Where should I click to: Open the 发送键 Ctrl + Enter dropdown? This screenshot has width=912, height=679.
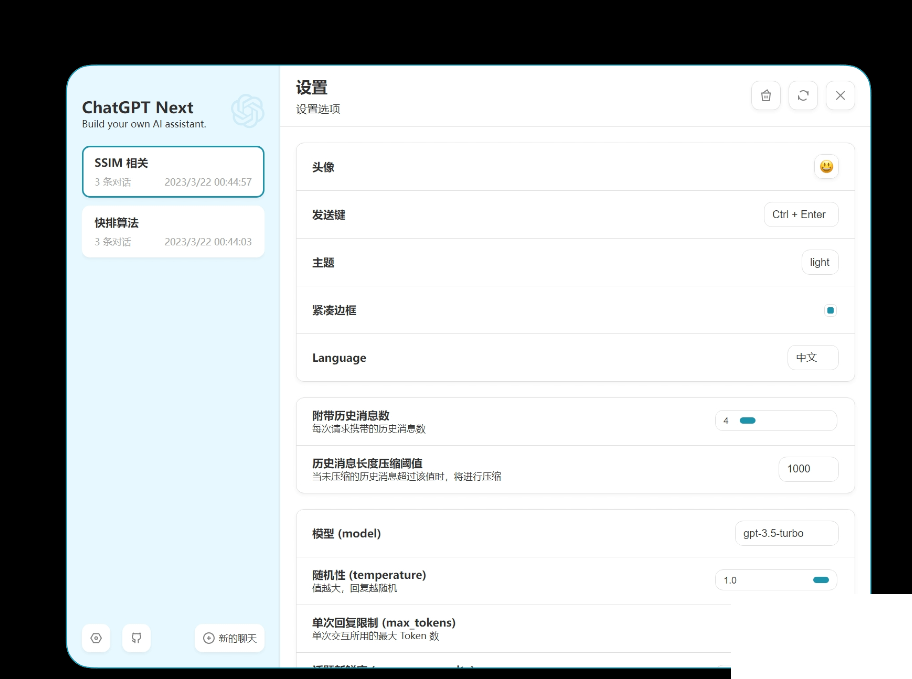click(x=800, y=214)
